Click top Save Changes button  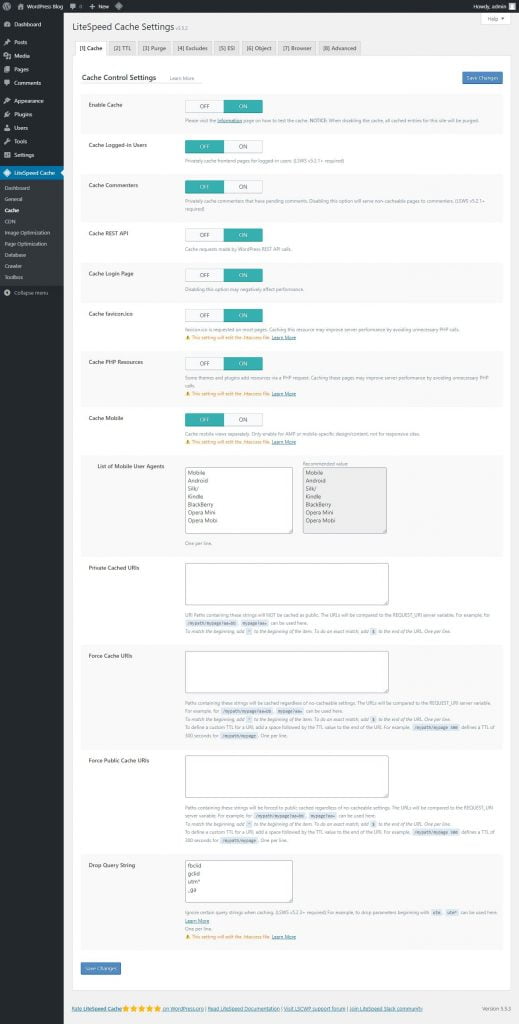point(482,78)
